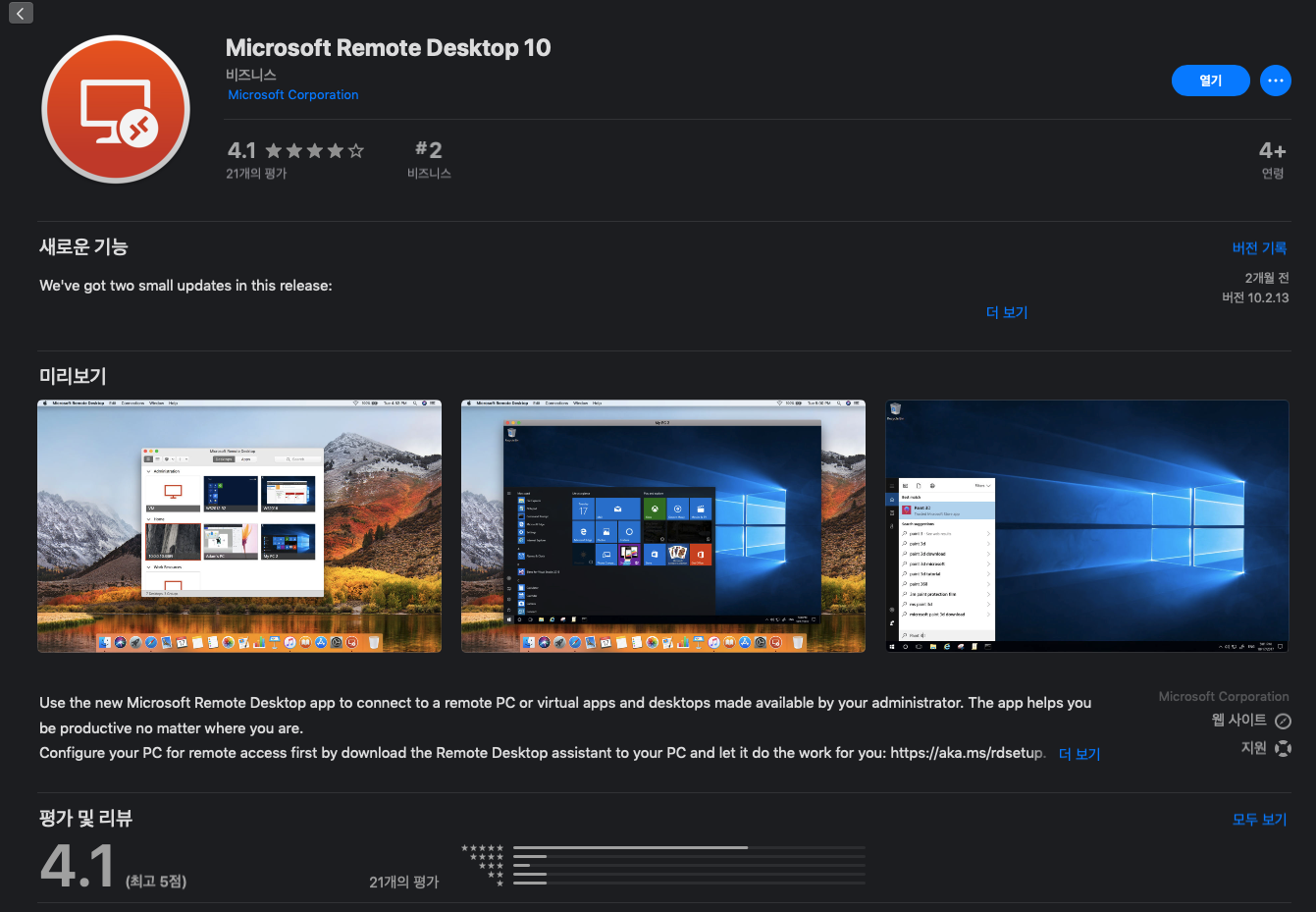This screenshot has height=912, width=1316.
Task: Open the 버전 기록 version history link
Action: coord(1259,248)
